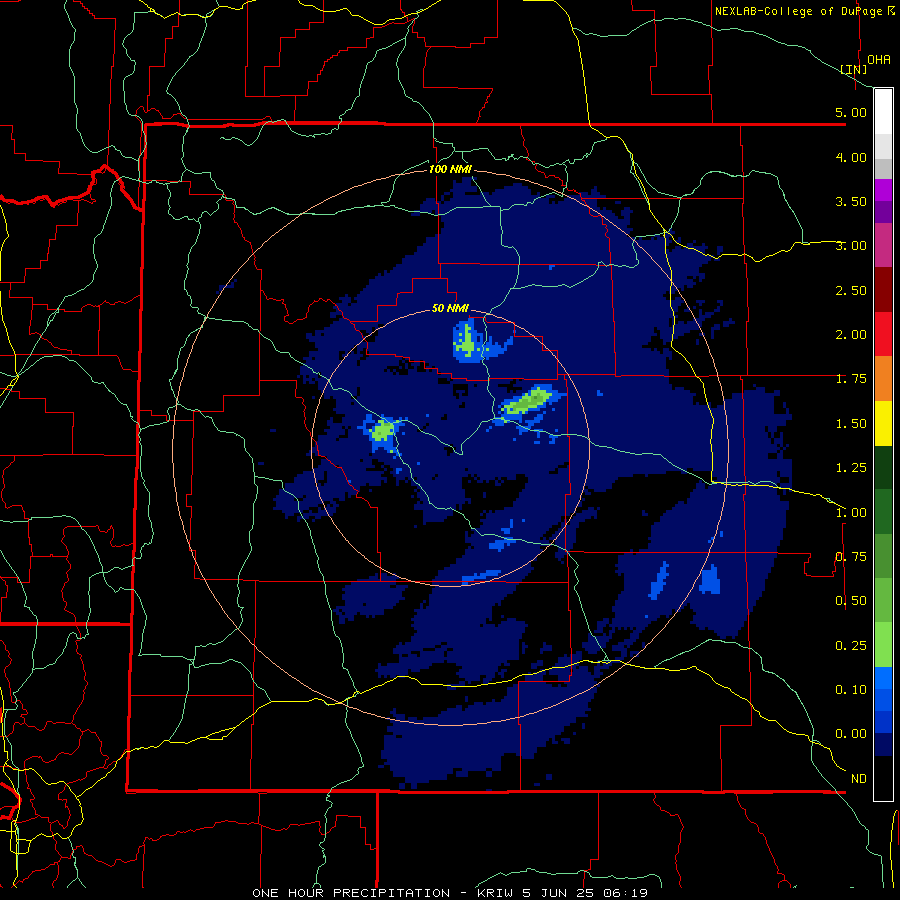
Task: Click the 4.00 legend value
Action: click(x=851, y=157)
